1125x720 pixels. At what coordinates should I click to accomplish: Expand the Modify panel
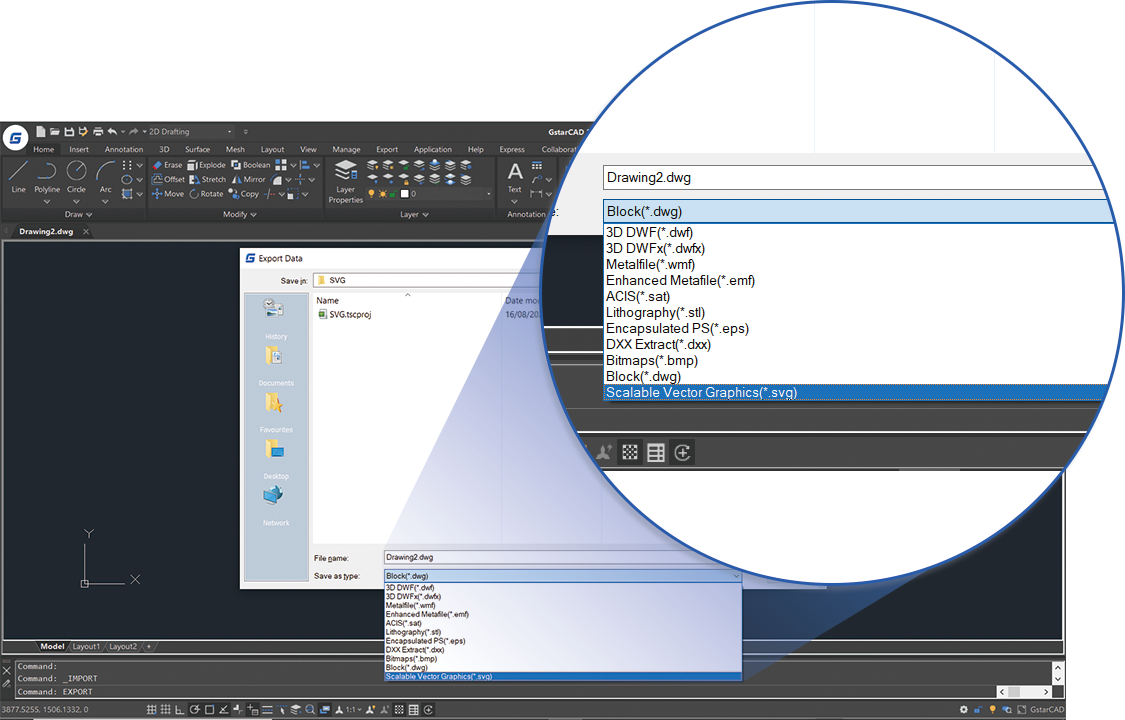point(240,214)
